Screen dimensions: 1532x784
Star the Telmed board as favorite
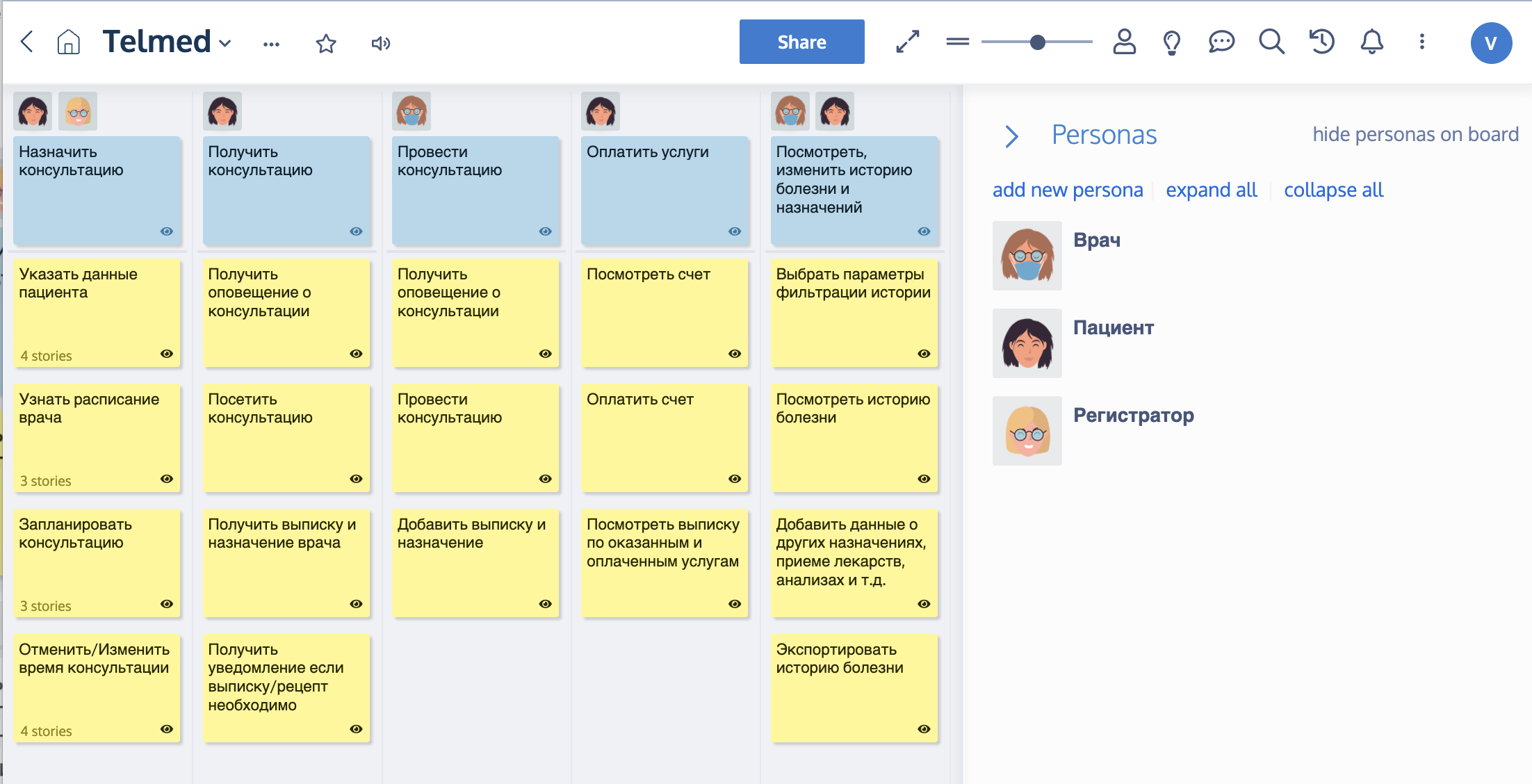click(x=326, y=44)
